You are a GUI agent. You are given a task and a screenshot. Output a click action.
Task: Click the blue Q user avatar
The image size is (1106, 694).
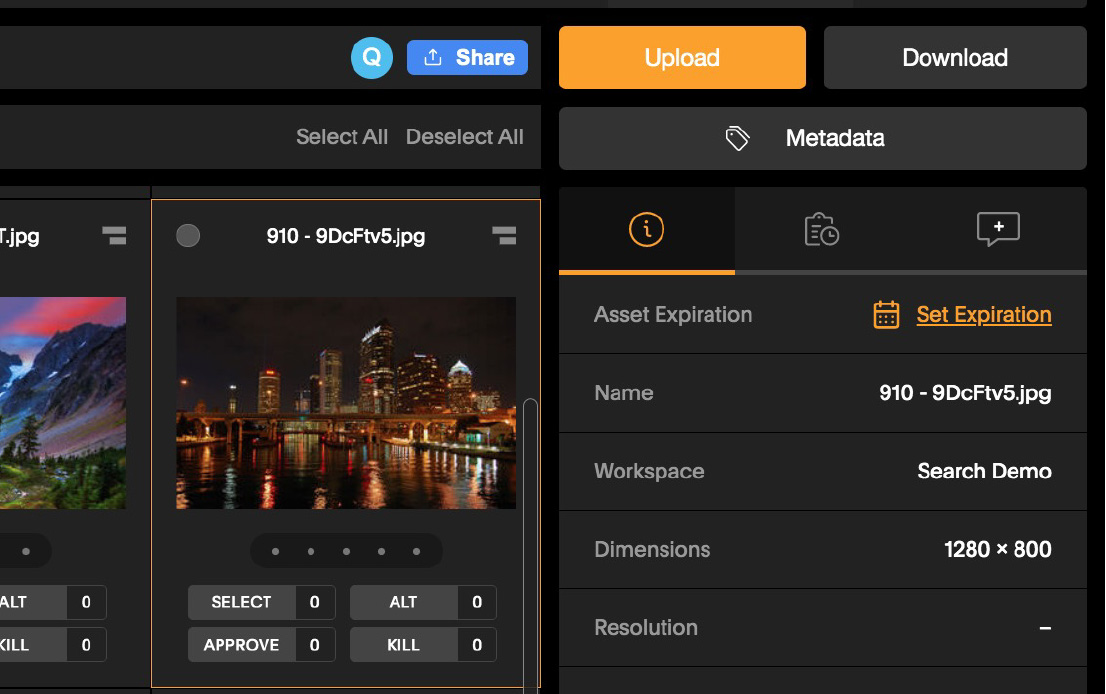pos(372,58)
